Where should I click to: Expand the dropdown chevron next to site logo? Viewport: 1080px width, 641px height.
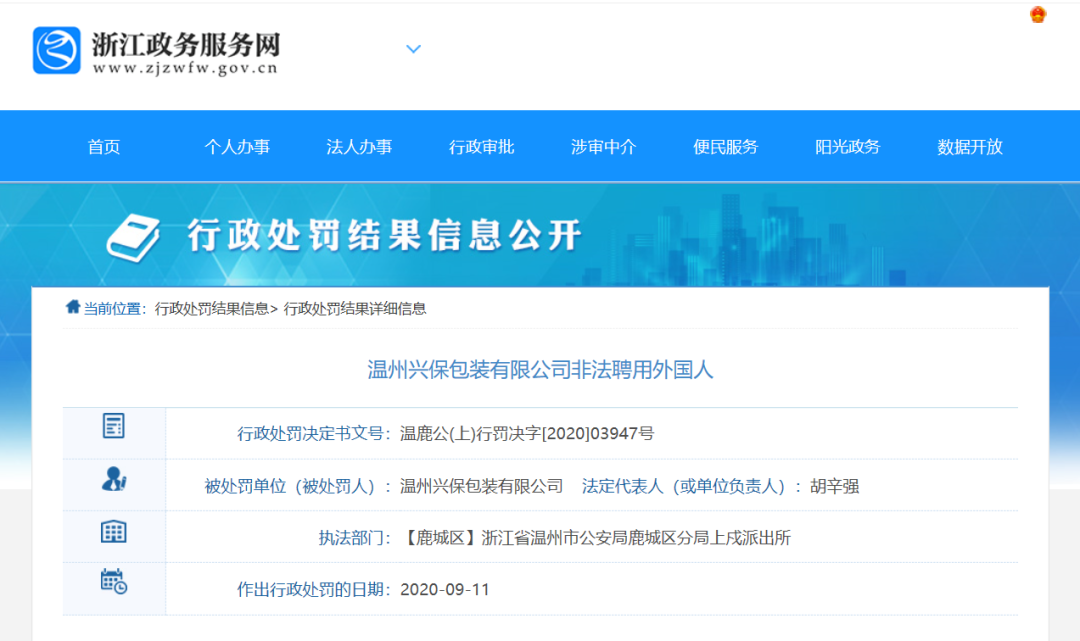(x=413, y=49)
